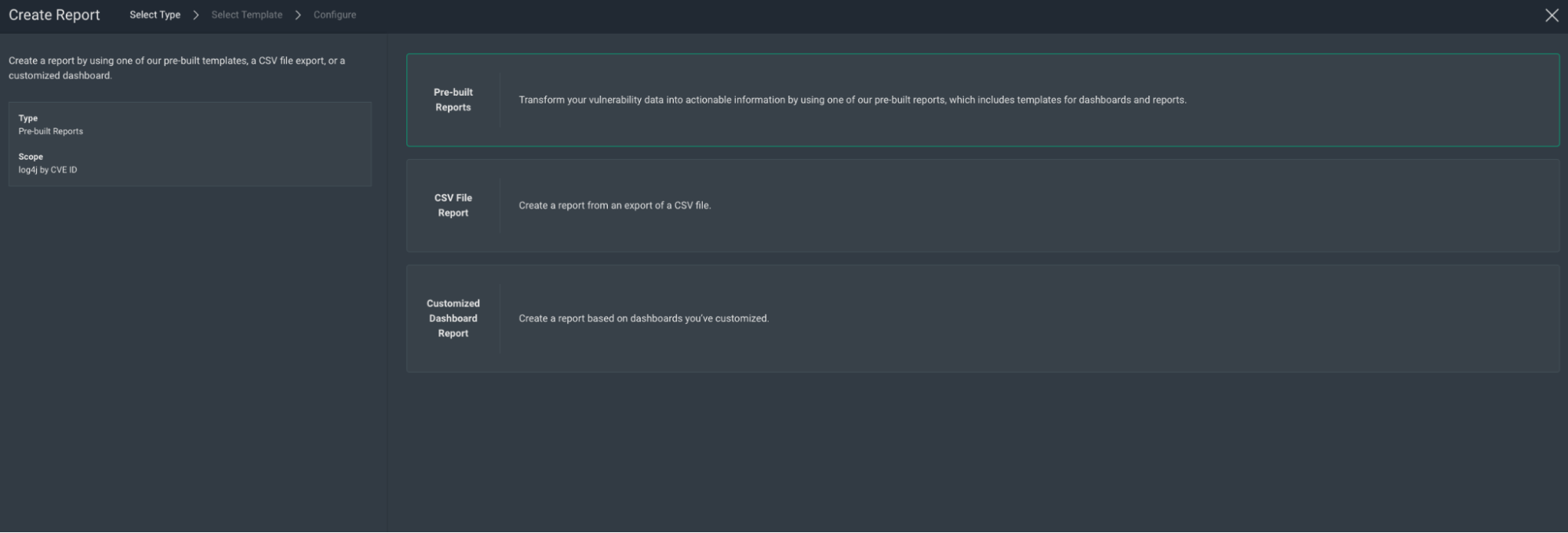Pick the Customized Dashboard Report option
Viewport: 1568px width, 533px height.
tap(453, 318)
